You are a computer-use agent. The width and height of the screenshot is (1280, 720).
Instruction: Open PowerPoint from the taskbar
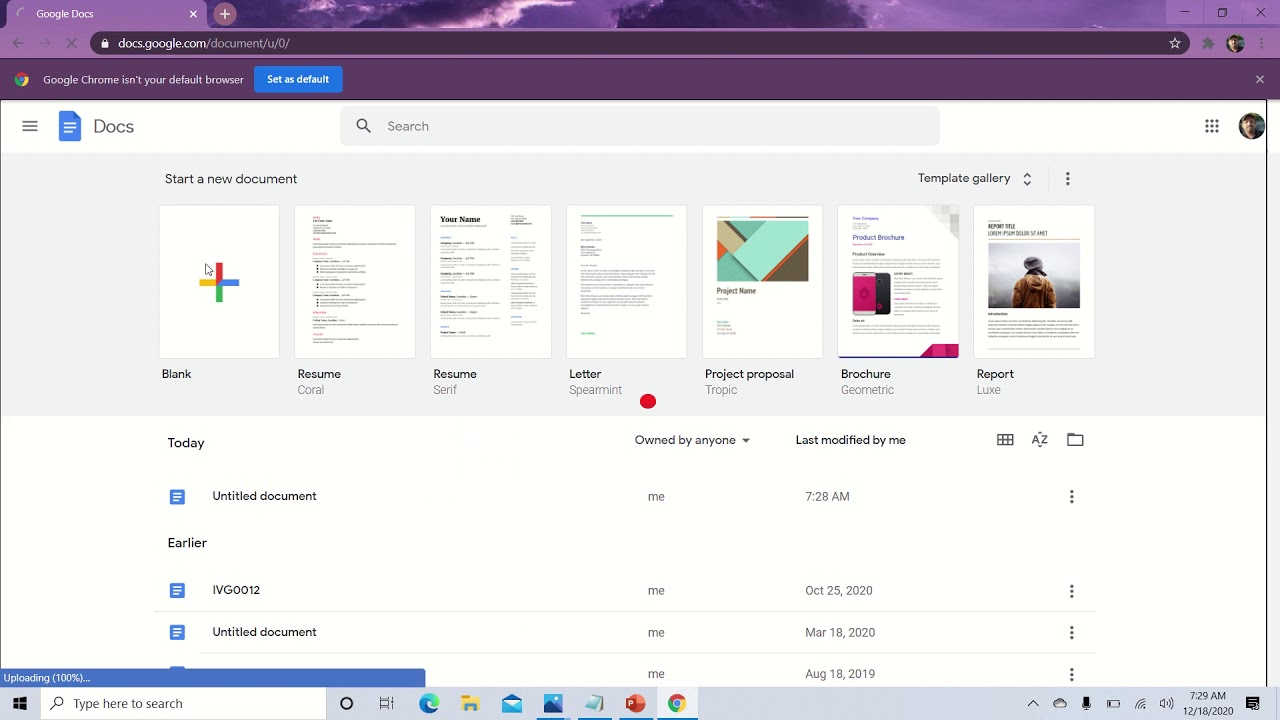point(635,703)
